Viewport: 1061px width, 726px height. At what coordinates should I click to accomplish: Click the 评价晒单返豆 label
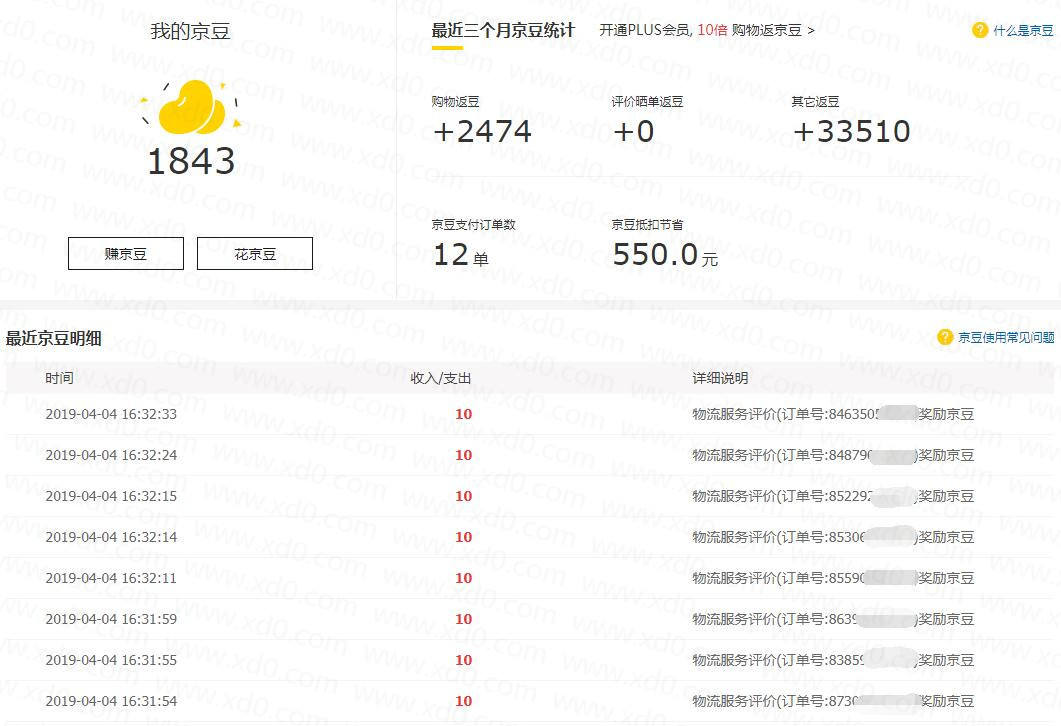click(647, 101)
